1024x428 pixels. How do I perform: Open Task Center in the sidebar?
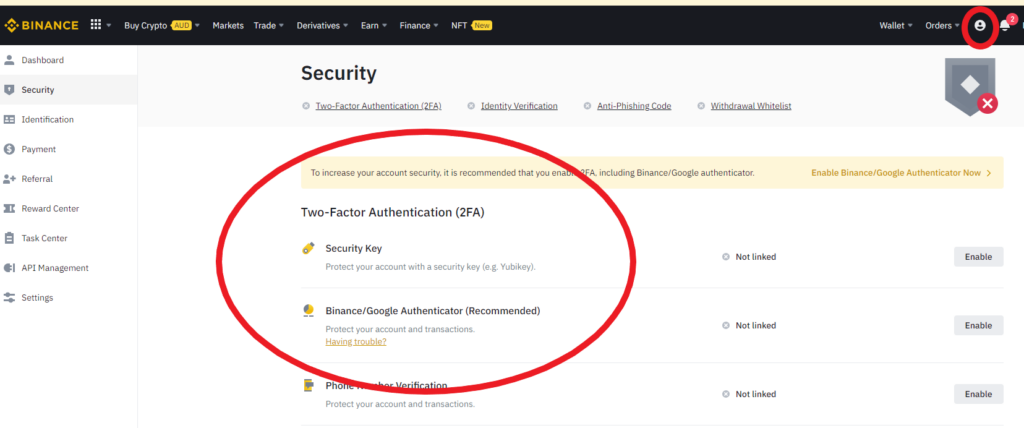(x=44, y=238)
